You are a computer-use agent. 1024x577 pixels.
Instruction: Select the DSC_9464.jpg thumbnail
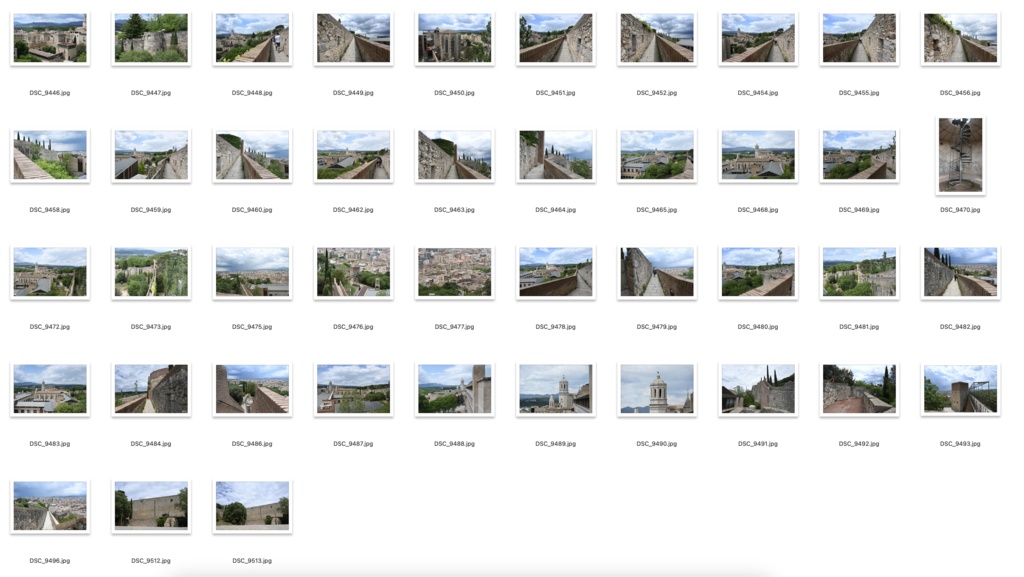[556, 155]
